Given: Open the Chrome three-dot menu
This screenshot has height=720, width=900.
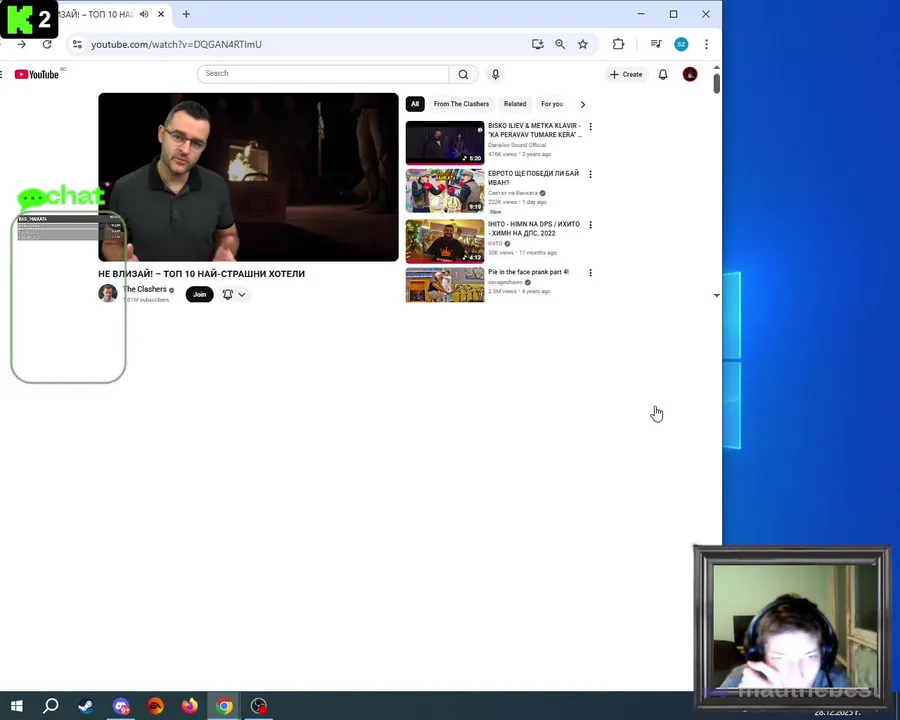Looking at the screenshot, I should click(x=707, y=44).
